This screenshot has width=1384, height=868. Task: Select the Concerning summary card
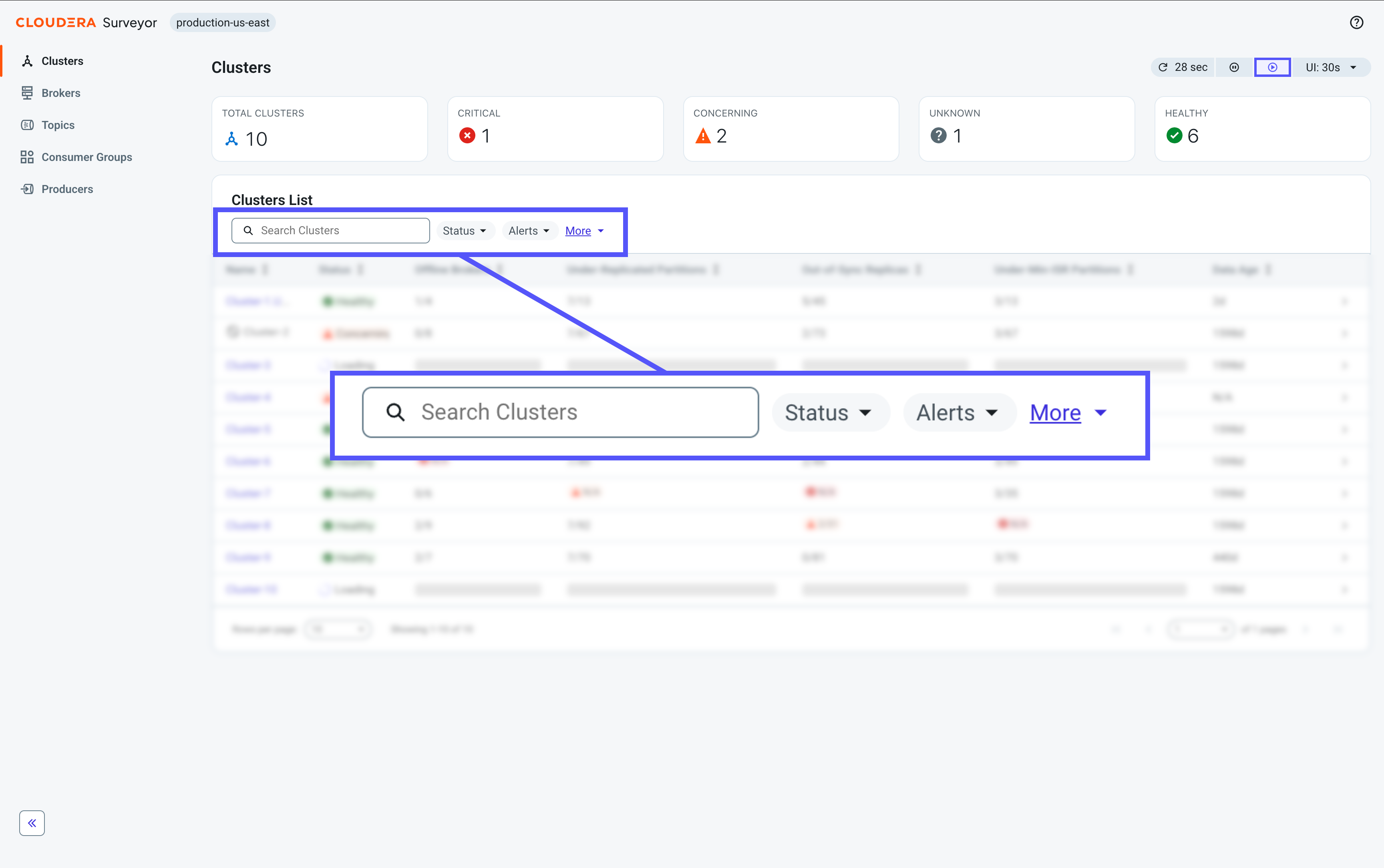(791, 129)
